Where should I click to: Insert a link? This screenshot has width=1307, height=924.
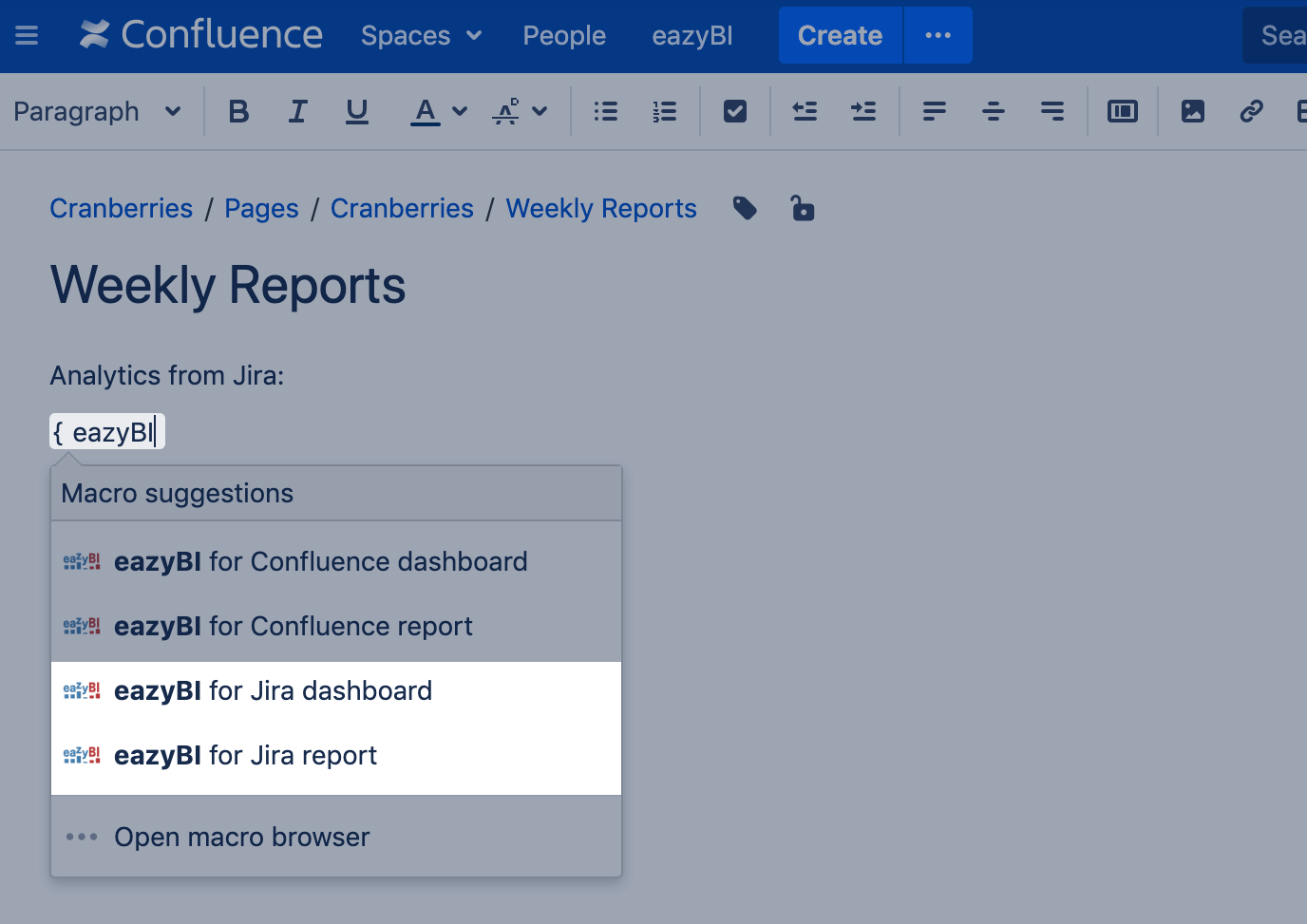click(x=1251, y=111)
